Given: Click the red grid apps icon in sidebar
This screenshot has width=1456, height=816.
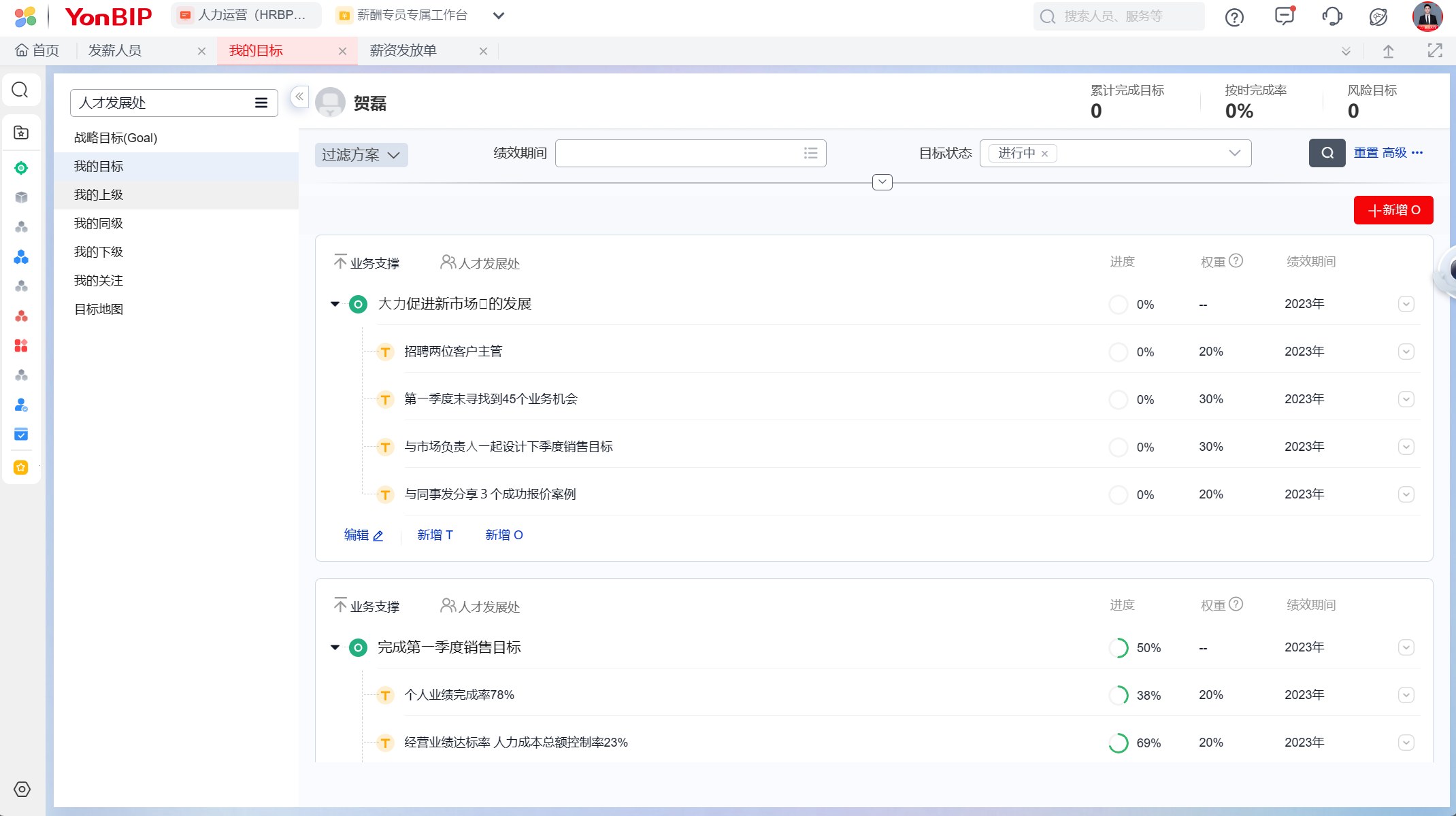Looking at the screenshot, I should coord(21,345).
